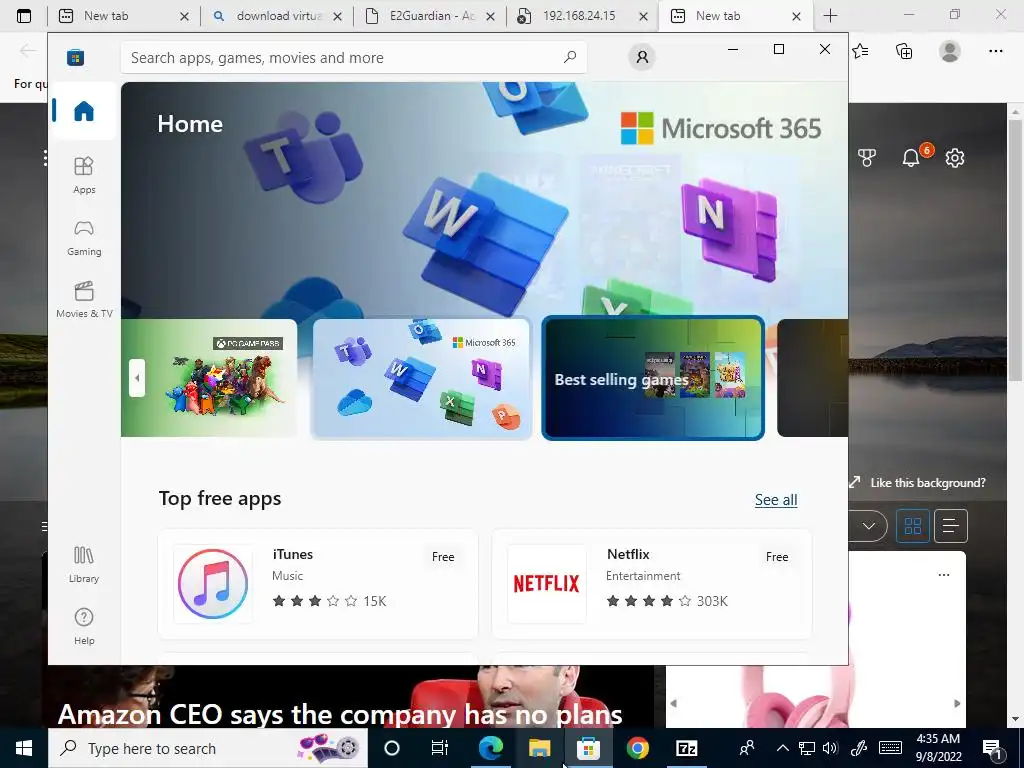Open the Best selling games card
The height and width of the screenshot is (768, 1024).
(x=653, y=377)
